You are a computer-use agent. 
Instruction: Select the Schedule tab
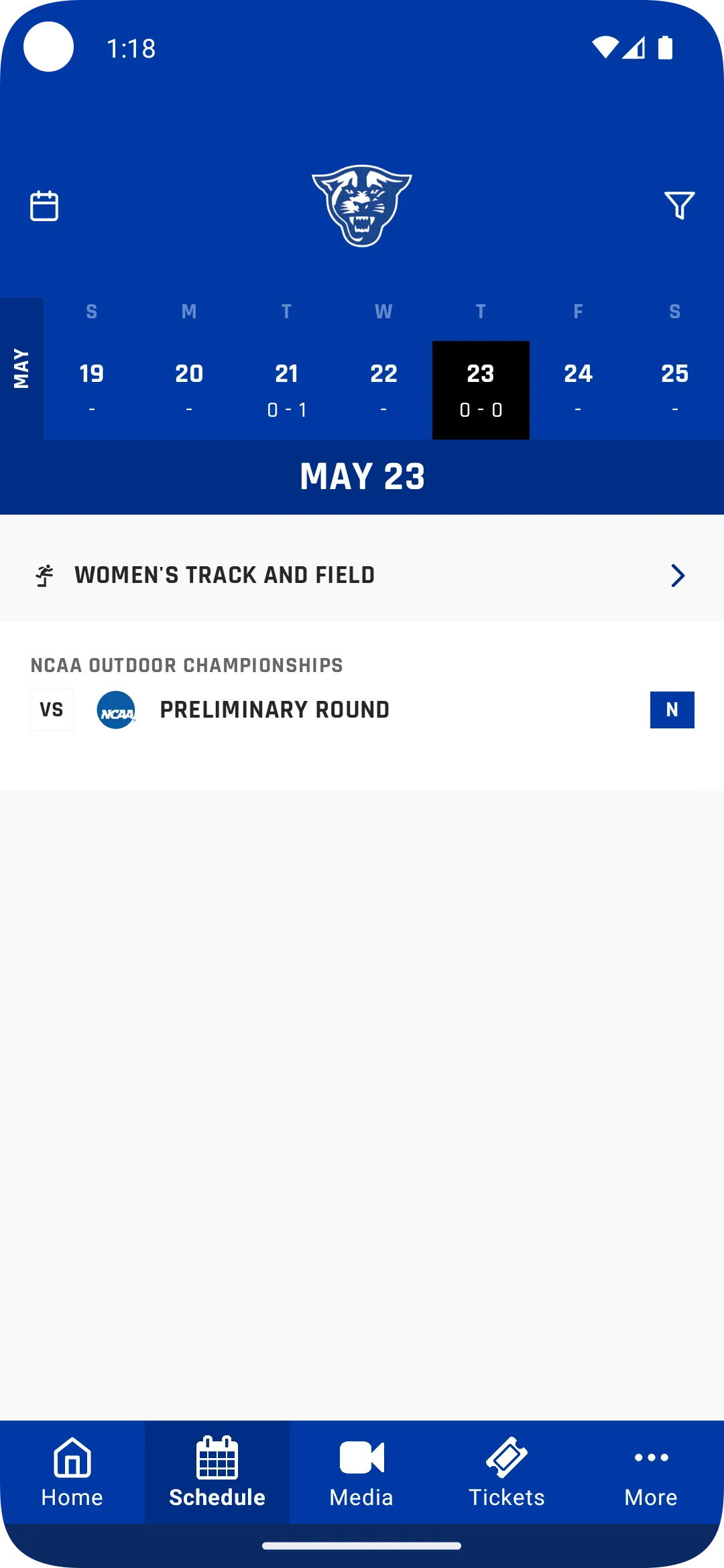(217, 1473)
